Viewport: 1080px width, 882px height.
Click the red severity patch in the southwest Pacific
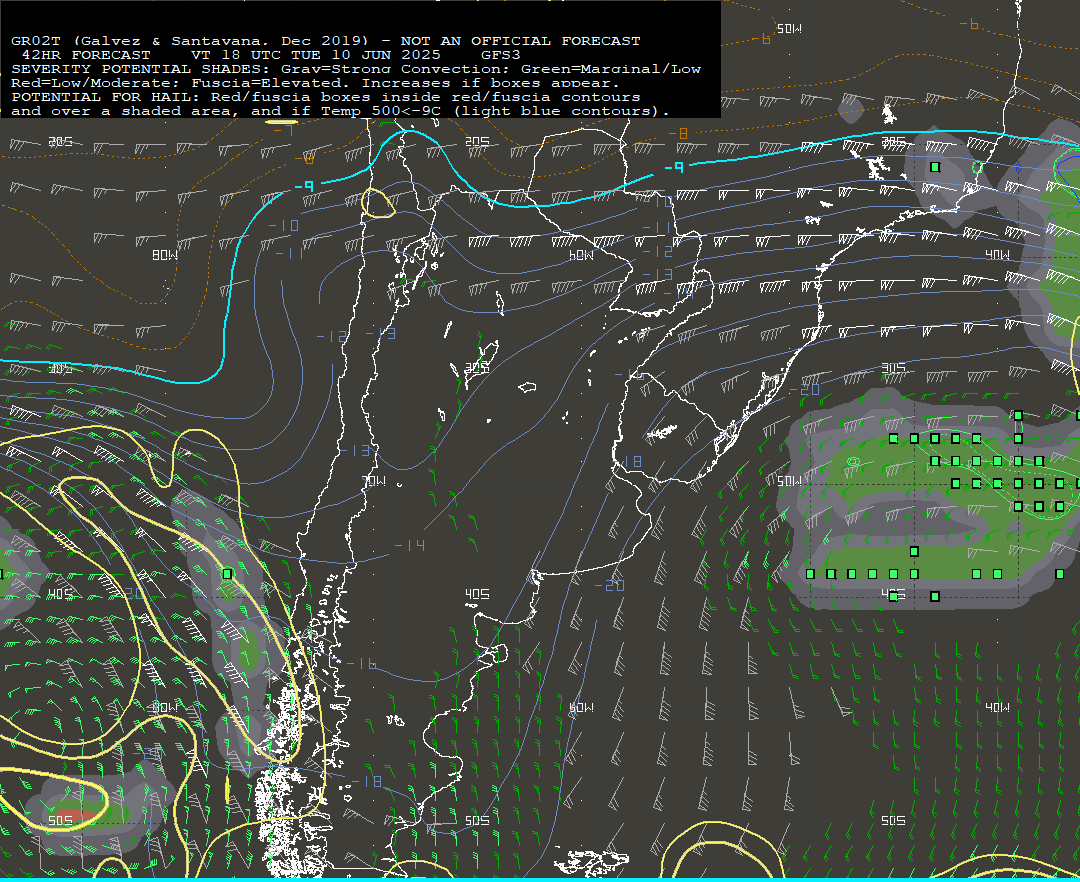[x=77, y=817]
